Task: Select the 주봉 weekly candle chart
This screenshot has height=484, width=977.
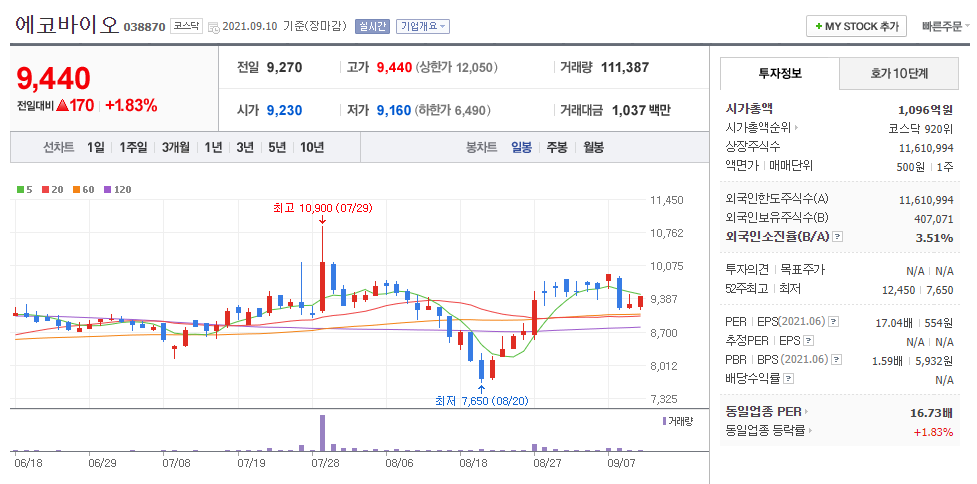Action: pos(557,148)
